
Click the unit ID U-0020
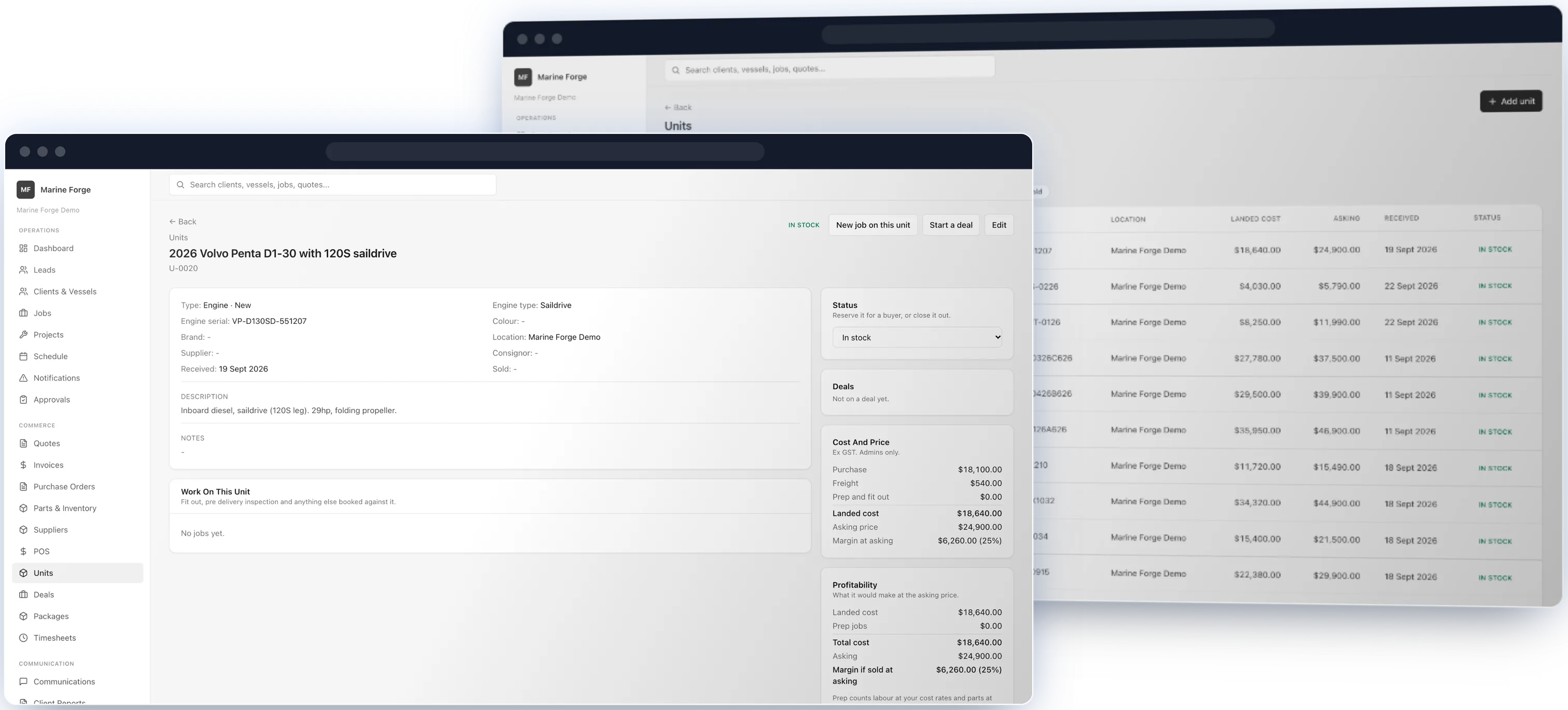click(183, 268)
